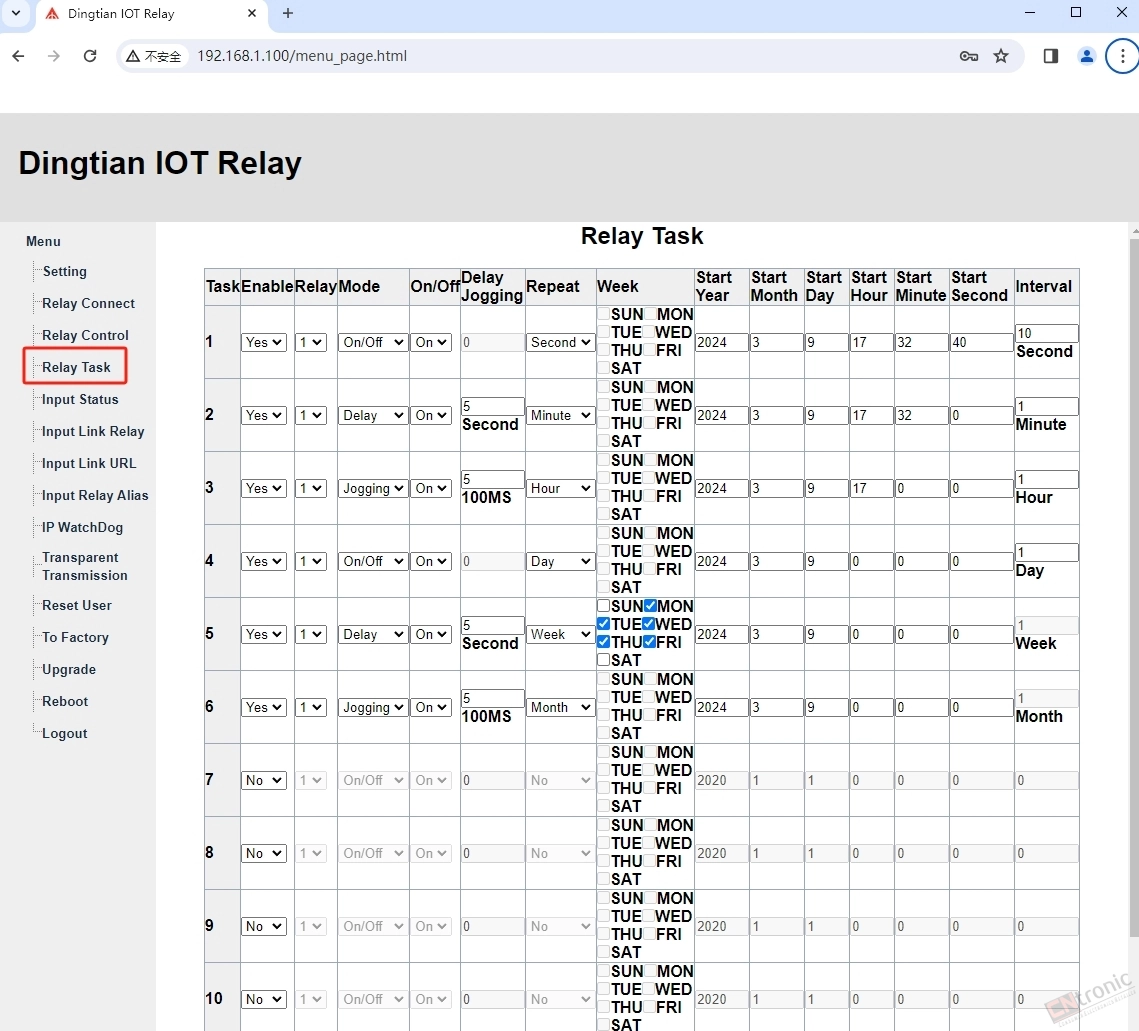
Task: Open Relay Control page
Action: (85, 335)
